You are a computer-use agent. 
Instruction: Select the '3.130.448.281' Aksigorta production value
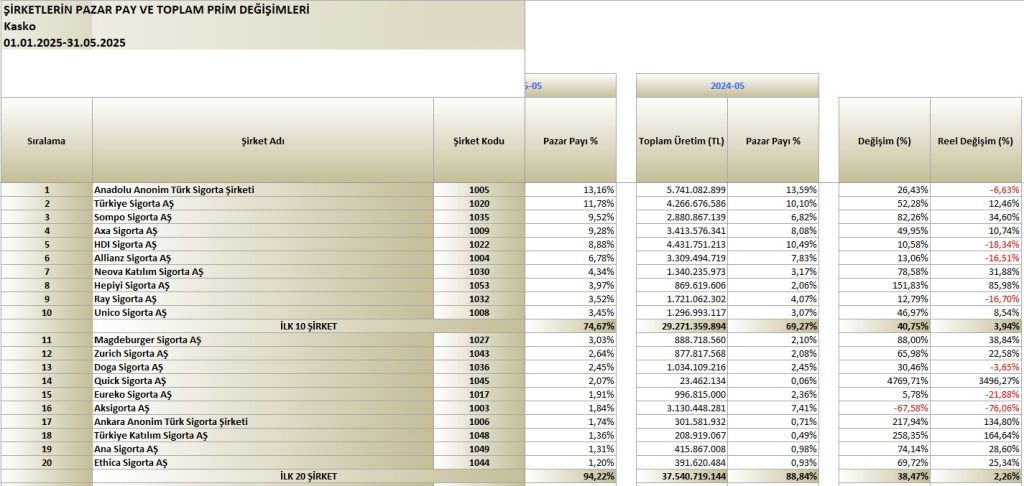(x=682, y=408)
